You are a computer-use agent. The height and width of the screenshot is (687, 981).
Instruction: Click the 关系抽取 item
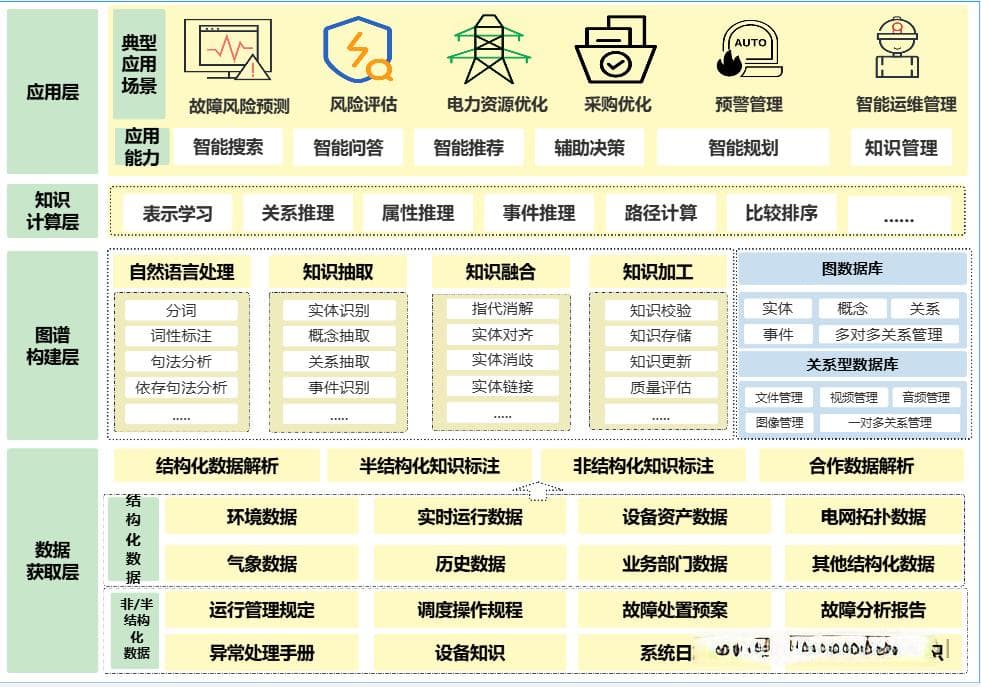click(338, 362)
